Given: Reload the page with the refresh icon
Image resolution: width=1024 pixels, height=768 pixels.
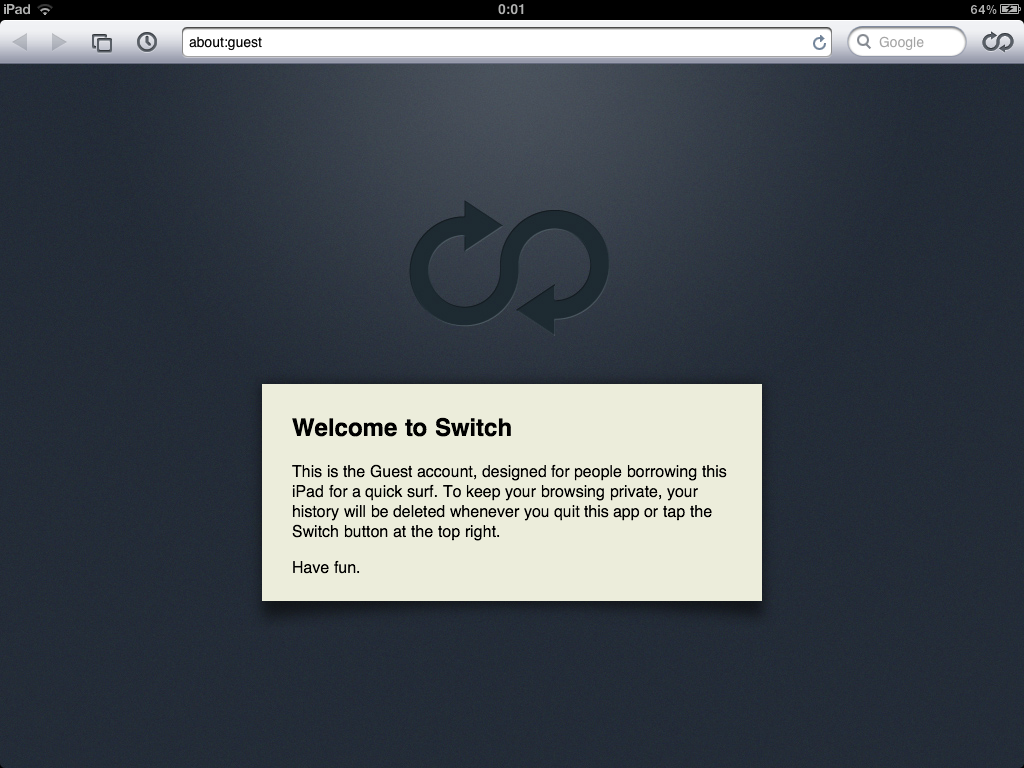Looking at the screenshot, I should 819,42.
